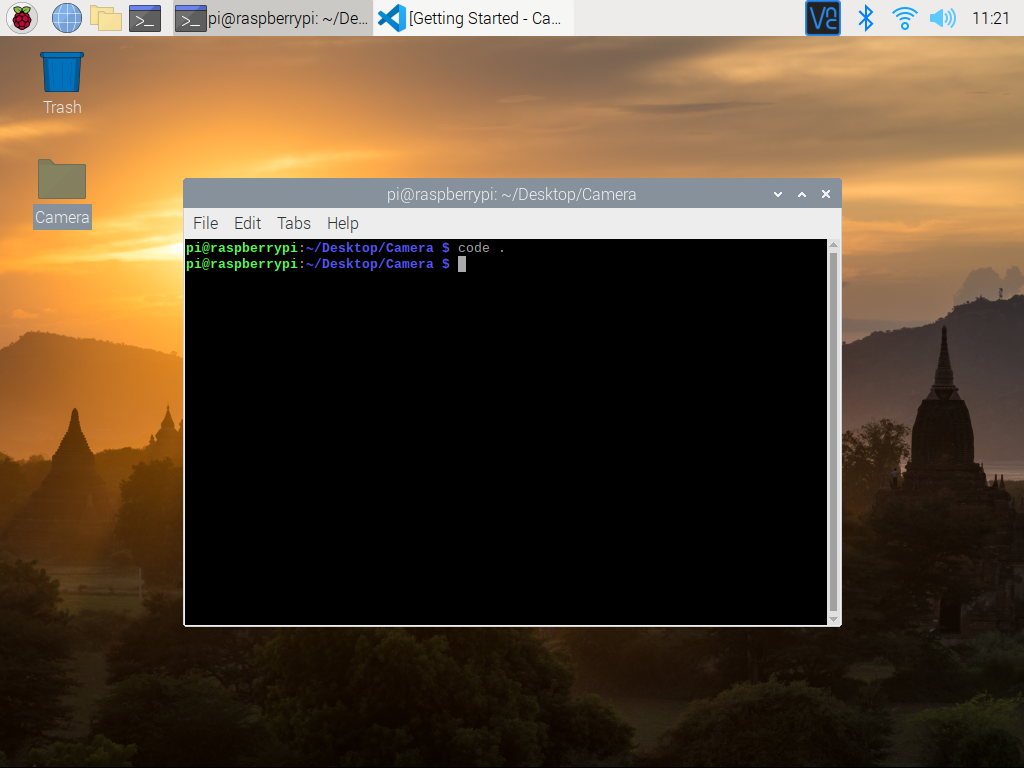Place the cursor at the terminal prompt
Image resolution: width=1024 pixels, height=768 pixels.
tap(461, 263)
